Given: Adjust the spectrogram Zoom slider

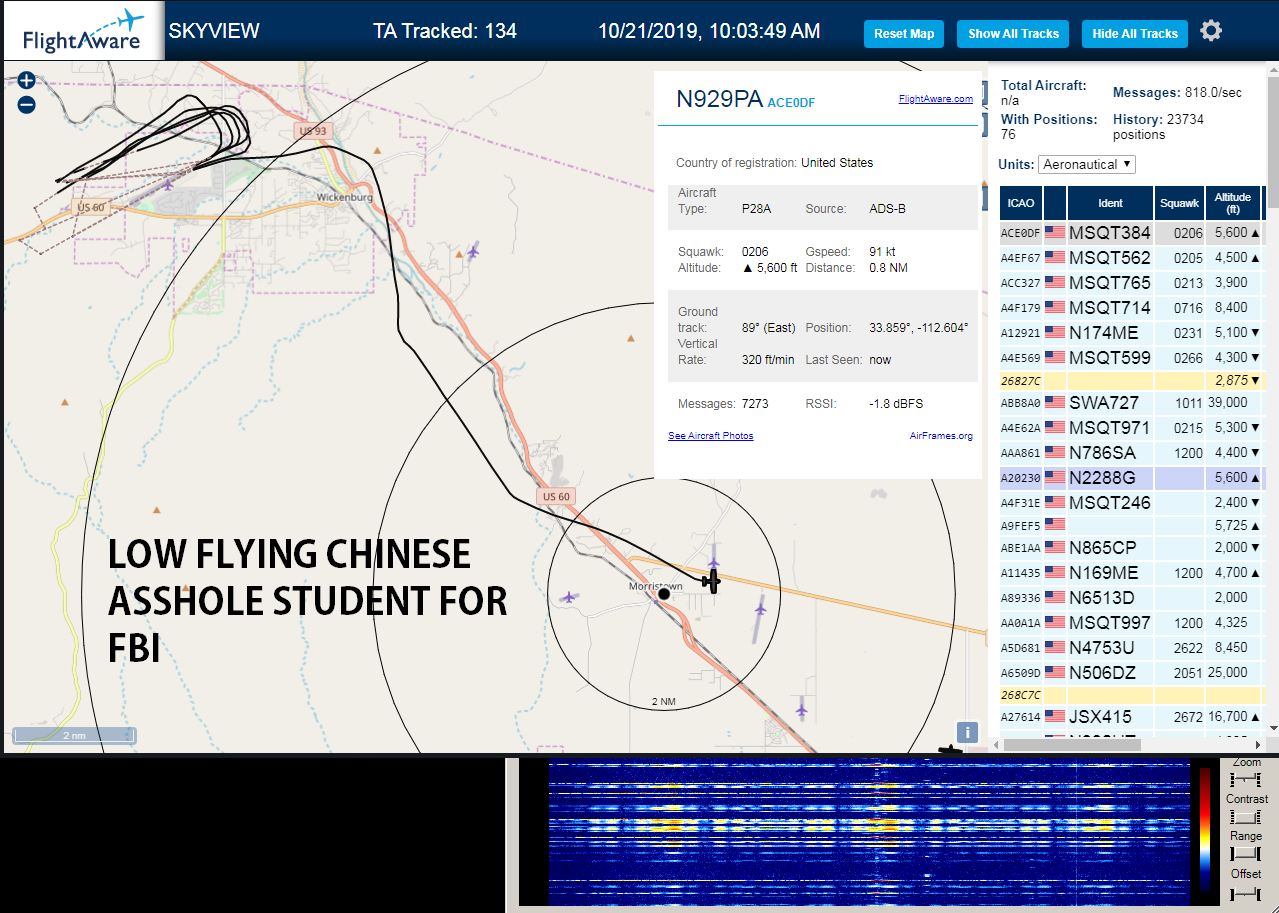Looking at the screenshot, I should 1245,779.
